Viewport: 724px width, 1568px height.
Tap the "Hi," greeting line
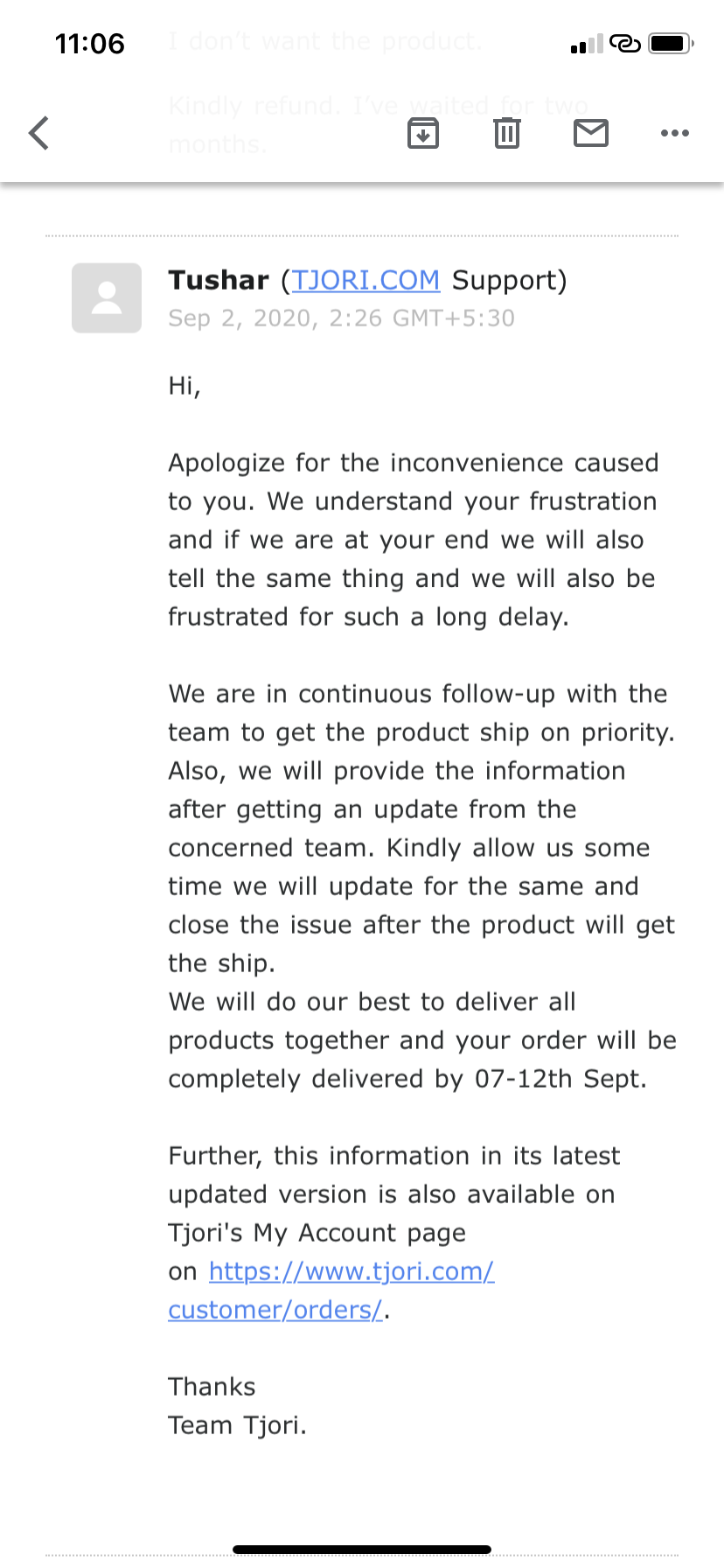(x=184, y=386)
